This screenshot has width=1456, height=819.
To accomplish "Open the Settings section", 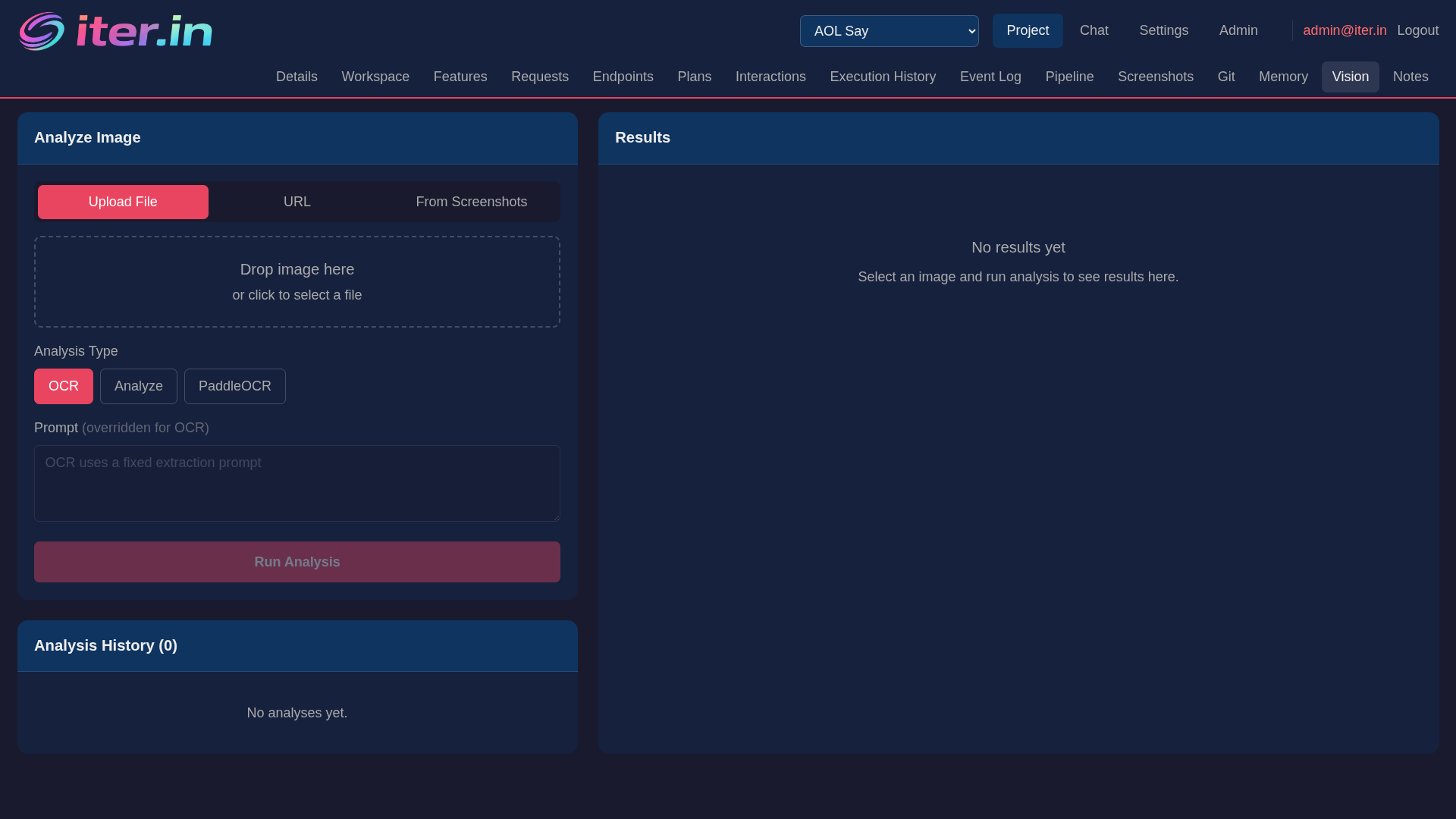I will point(1163,30).
